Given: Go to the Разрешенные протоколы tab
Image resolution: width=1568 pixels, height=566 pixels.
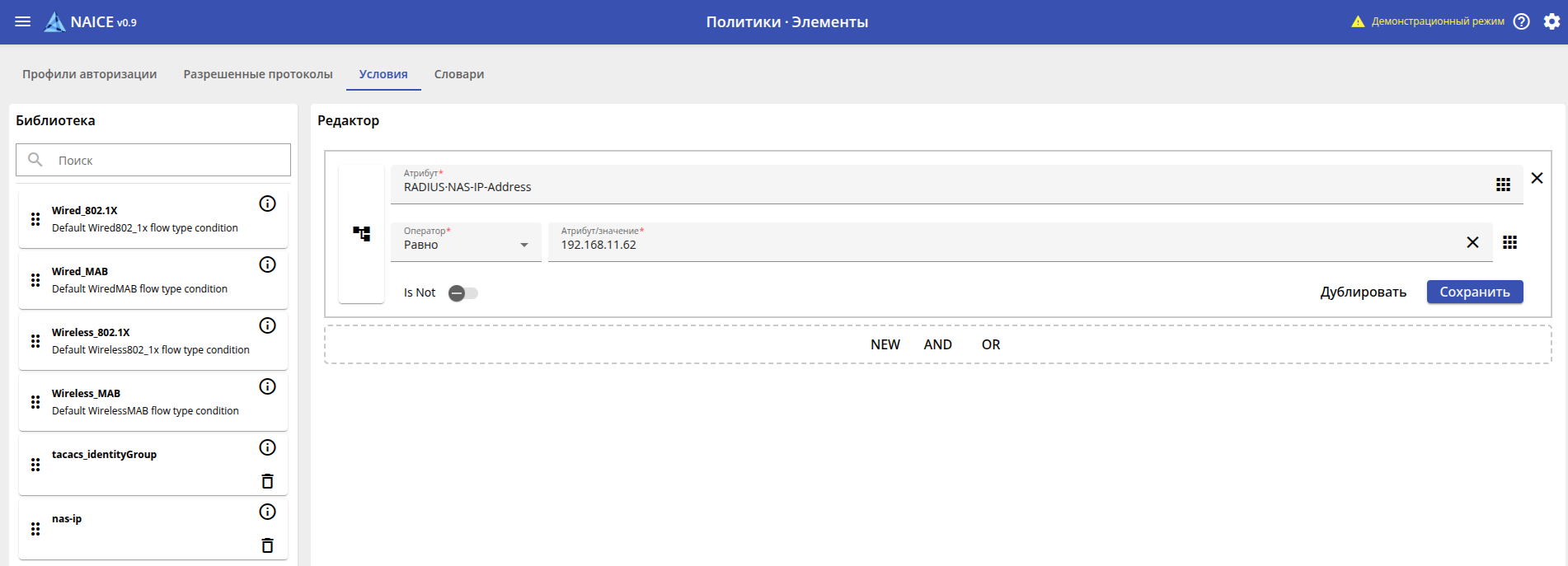Looking at the screenshot, I should (x=258, y=74).
